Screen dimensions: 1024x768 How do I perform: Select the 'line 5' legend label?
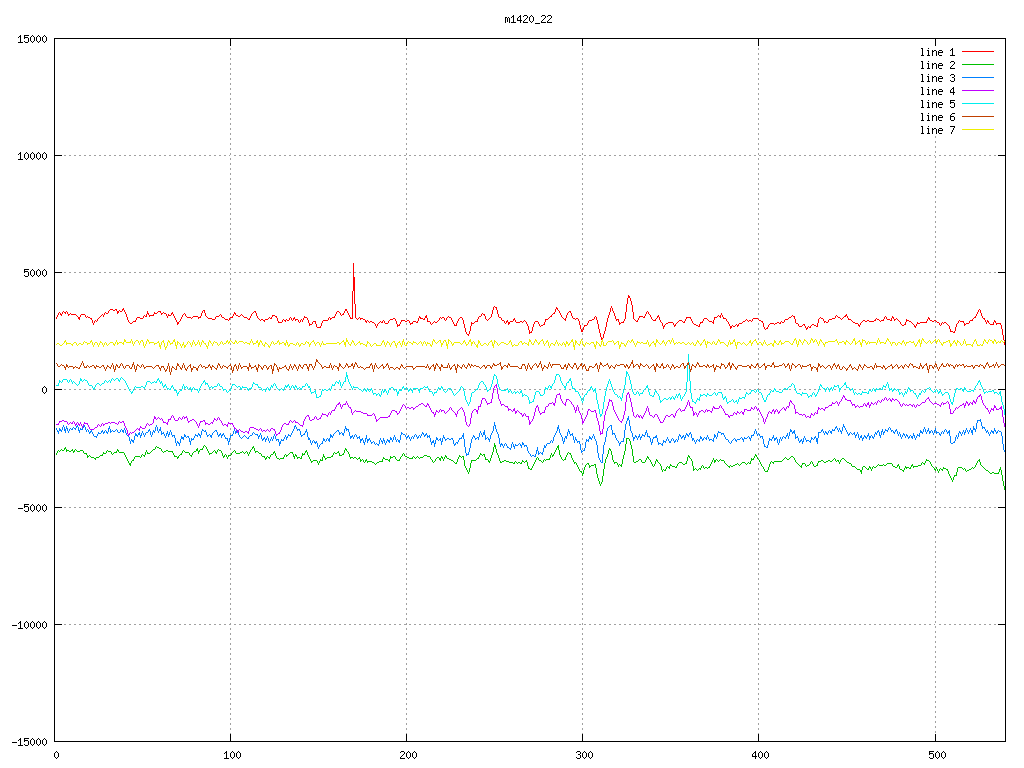937,104
